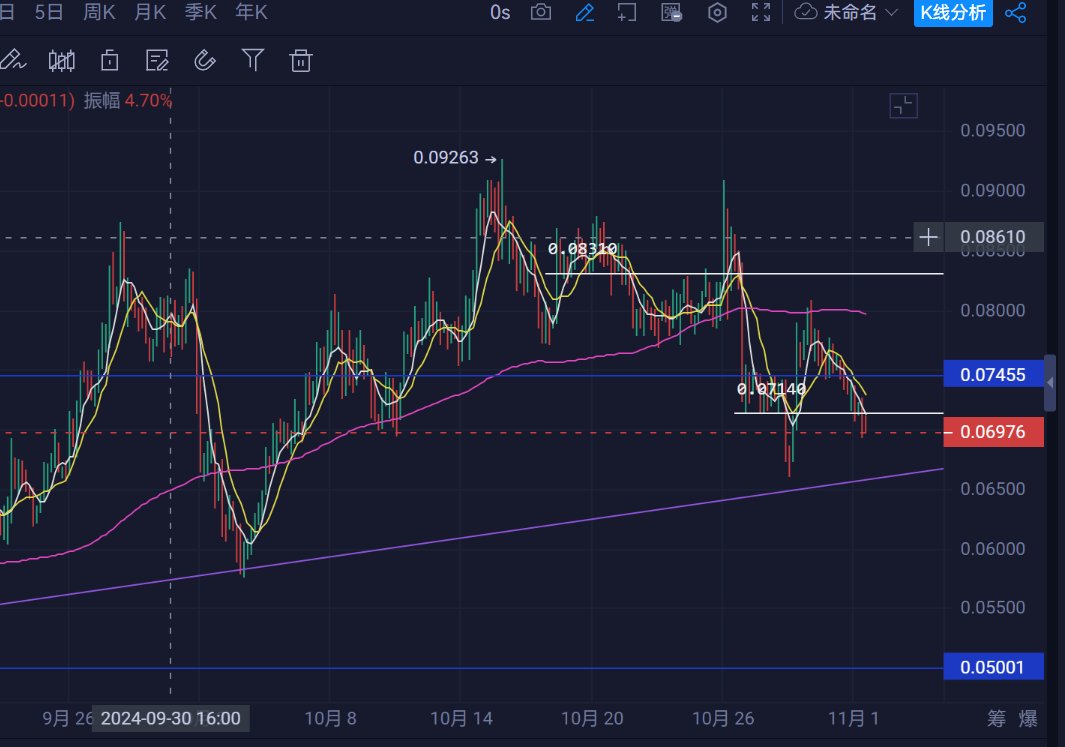Select the 0.07140 horizontal line label
Screen dimensions: 1065x747
pyautogui.click(x=772, y=389)
